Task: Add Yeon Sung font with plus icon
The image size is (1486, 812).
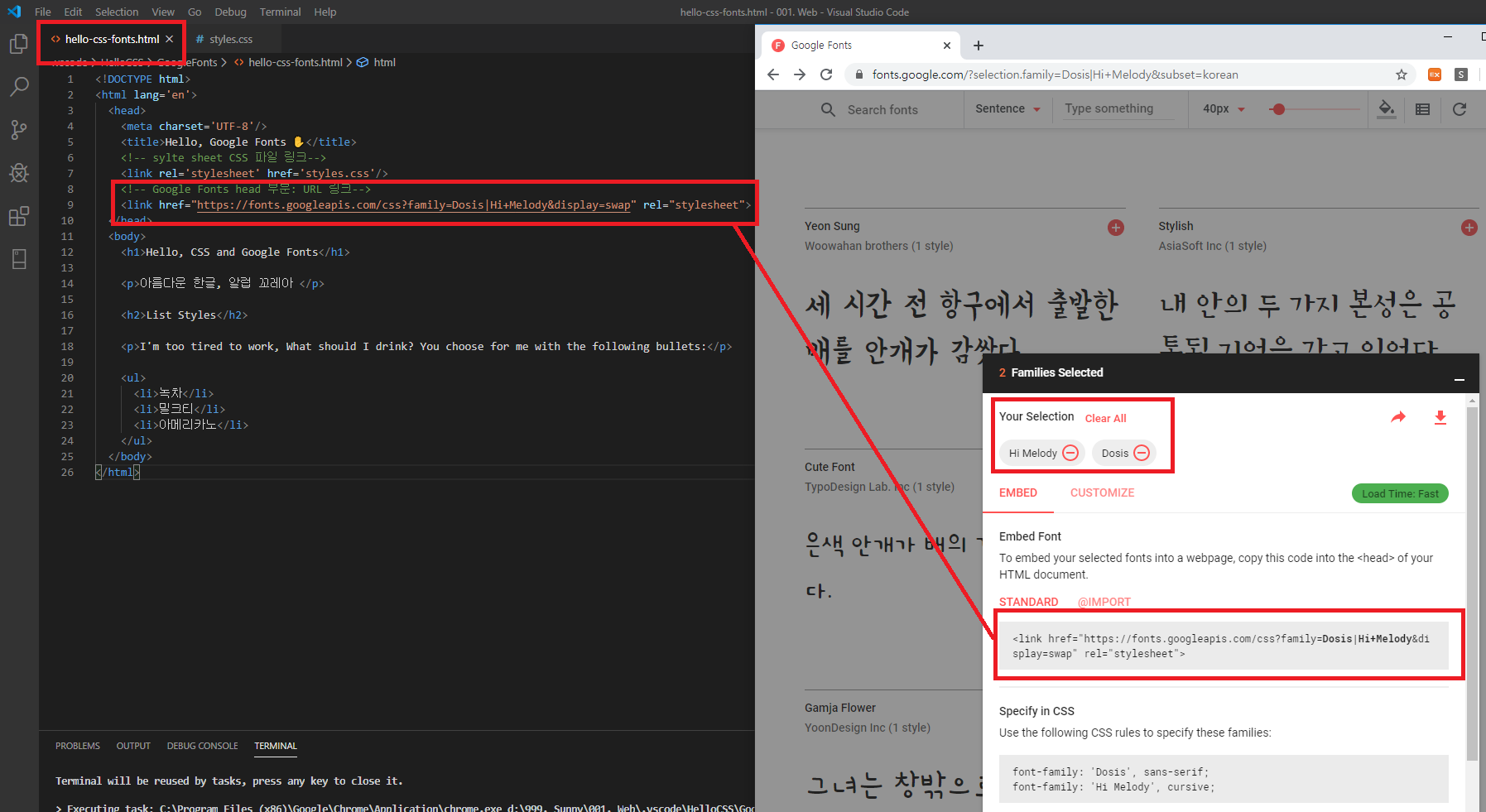Action: (1116, 228)
